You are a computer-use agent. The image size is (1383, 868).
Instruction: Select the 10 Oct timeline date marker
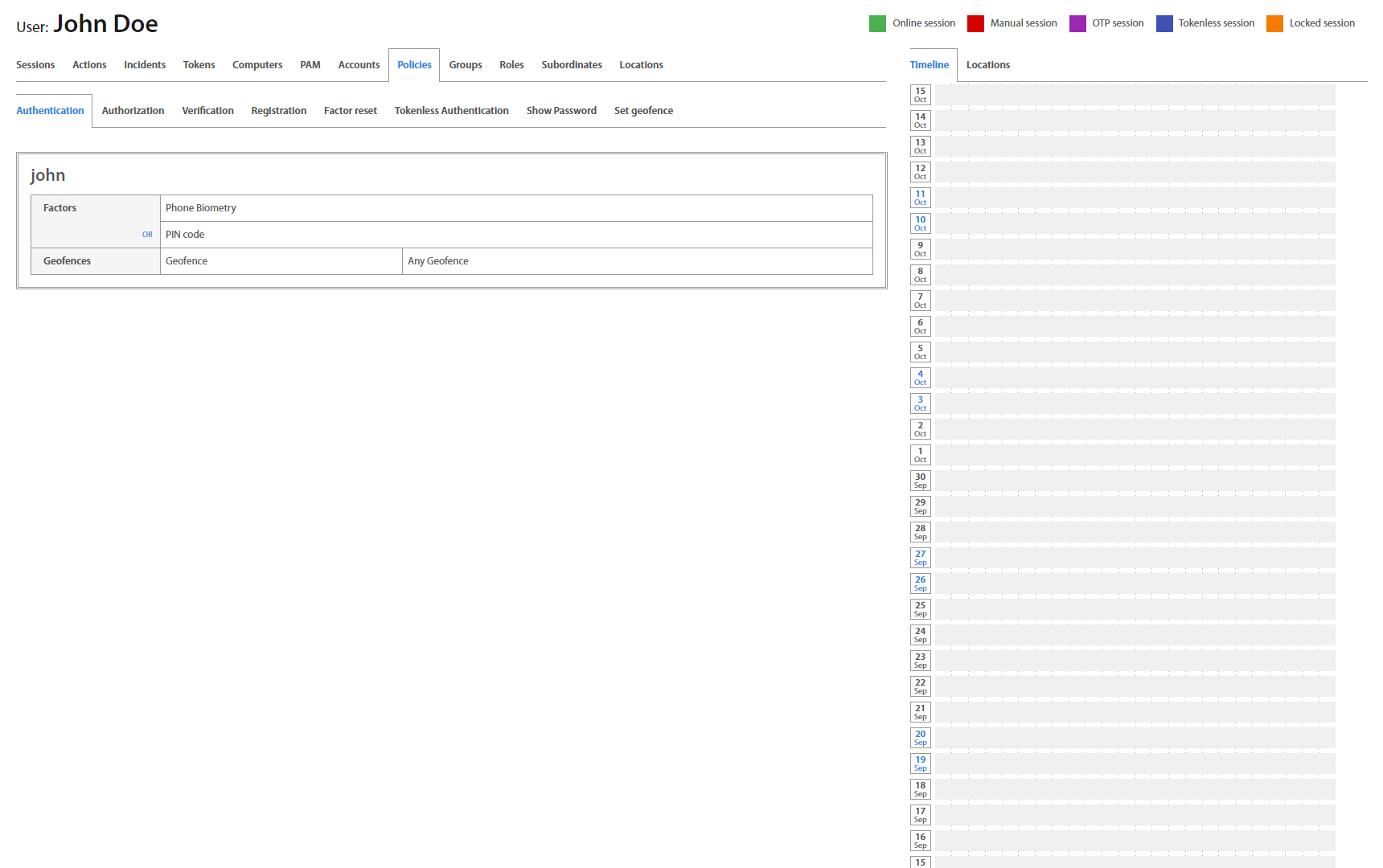(x=920, y=223)
